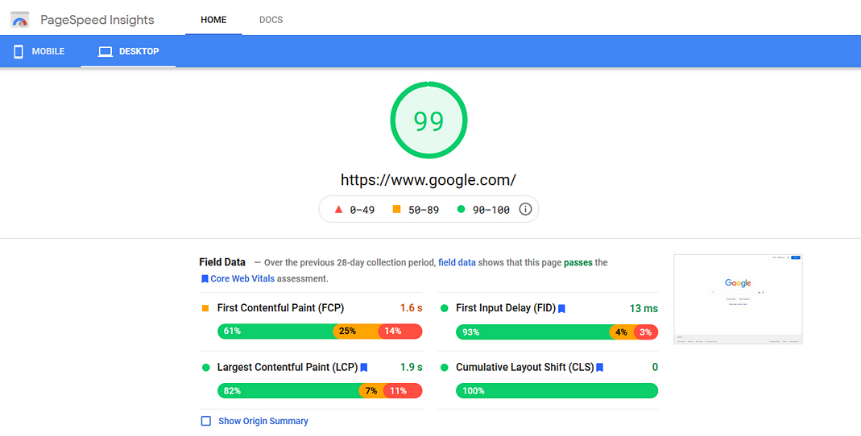The height and width of the screenshot is (436, 861).
Task: Click the orange square 50-89 legend icon
Action: pos(396,209)
